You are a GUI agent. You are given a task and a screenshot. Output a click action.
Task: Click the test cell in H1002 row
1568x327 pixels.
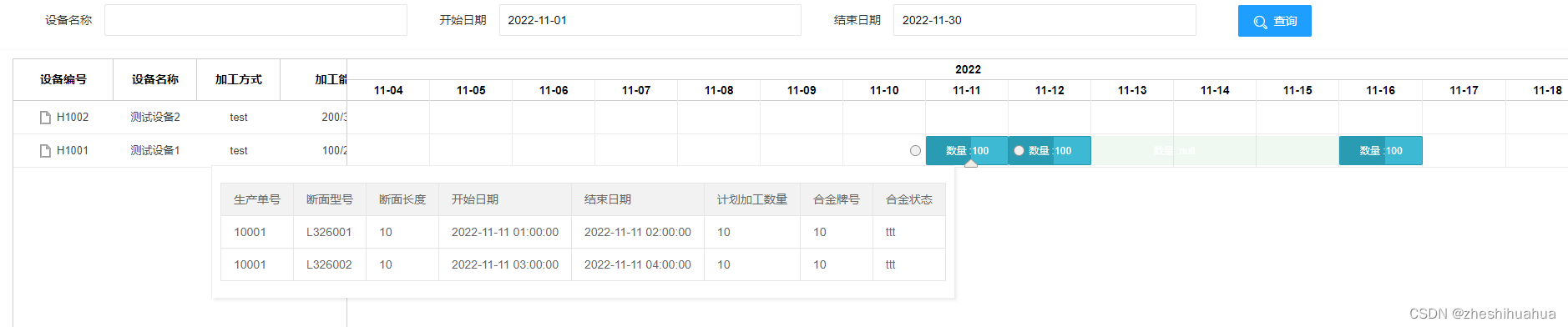tap(239, 118)
